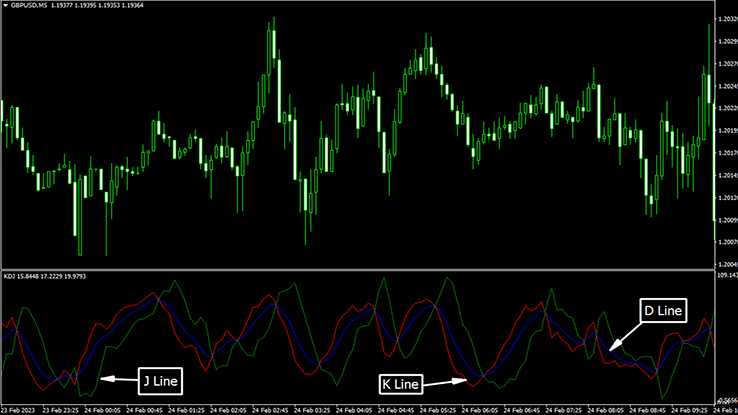
Task: Click the 24 Feb 03:25 time label
Action: coord(312,411)
